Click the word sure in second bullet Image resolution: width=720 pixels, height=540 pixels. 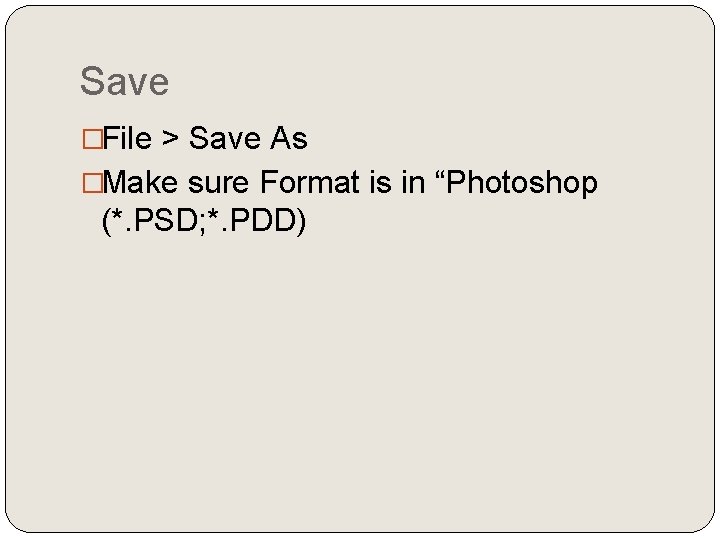coord(219,184)
